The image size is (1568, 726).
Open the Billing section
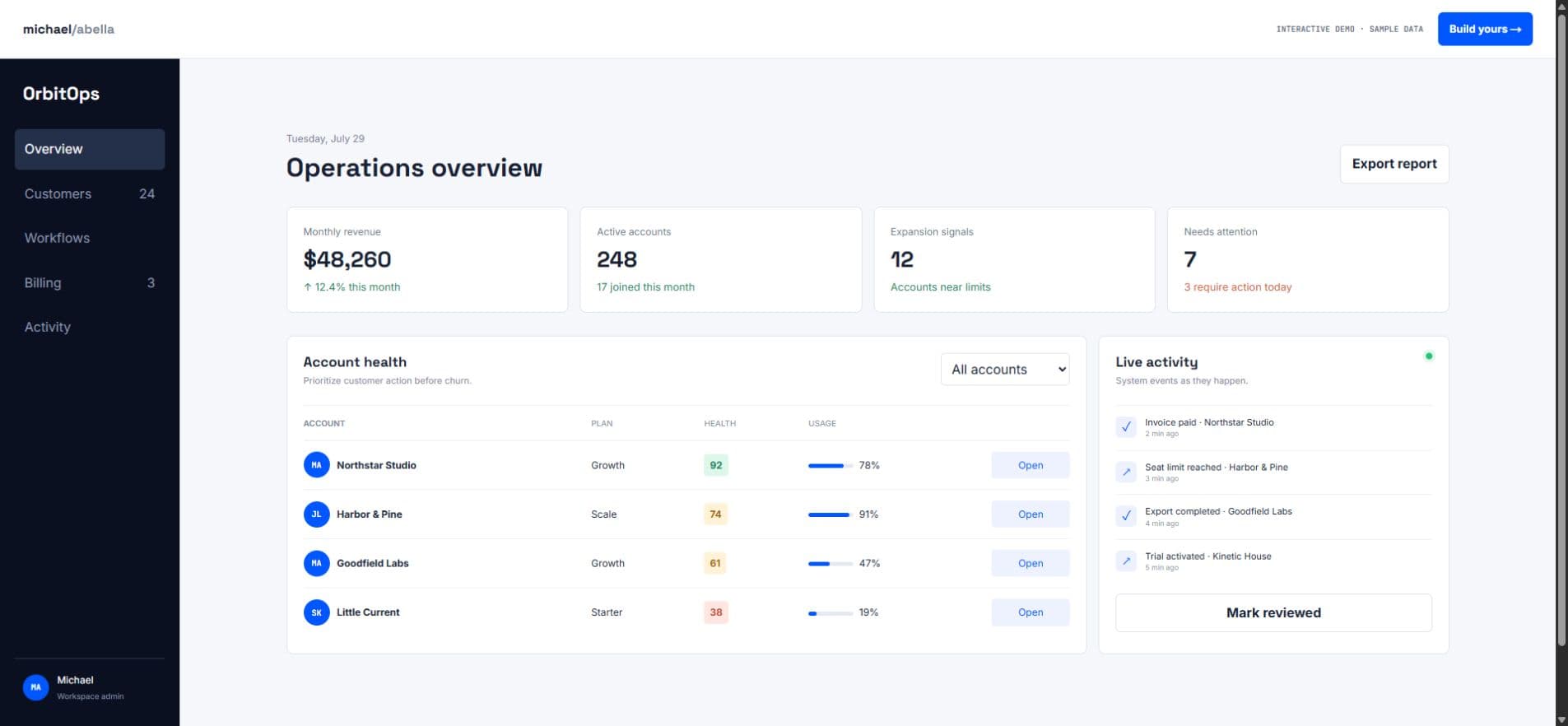coord(90,282)
